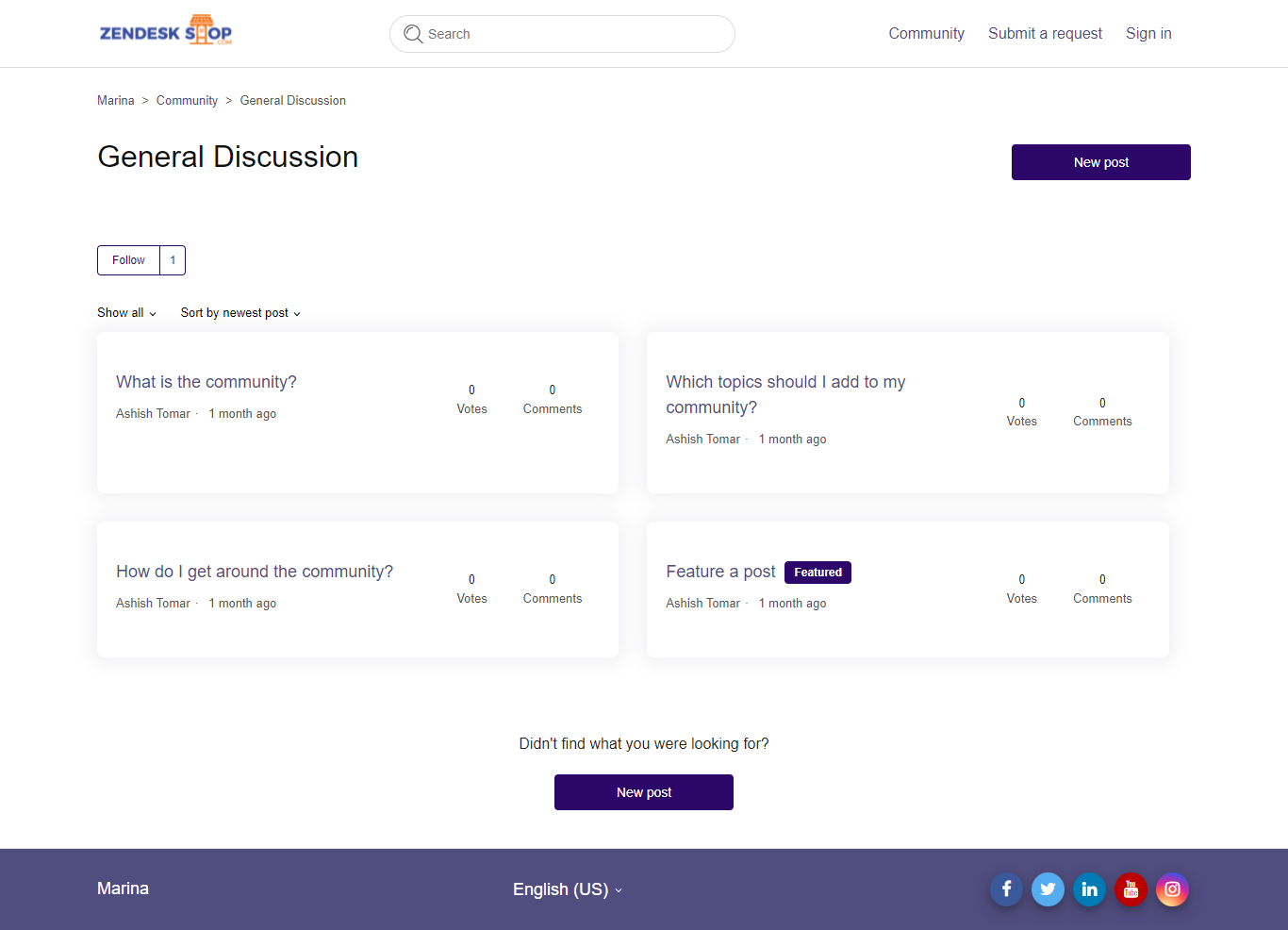Expand the Show all filter
This screenshot has width=1288, height=930.
(x=126, y=313)
